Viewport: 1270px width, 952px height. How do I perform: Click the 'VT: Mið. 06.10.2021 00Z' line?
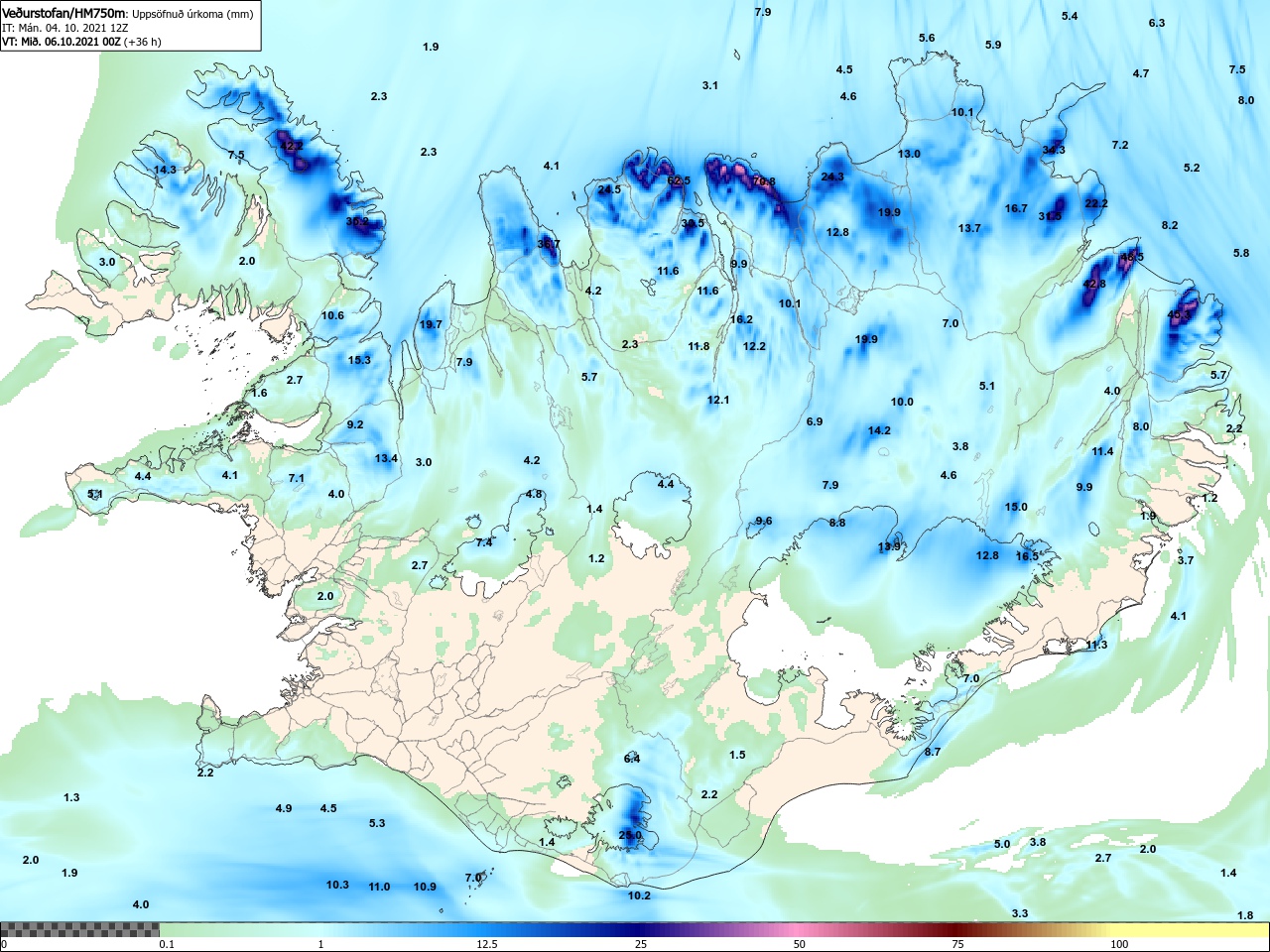61,42
